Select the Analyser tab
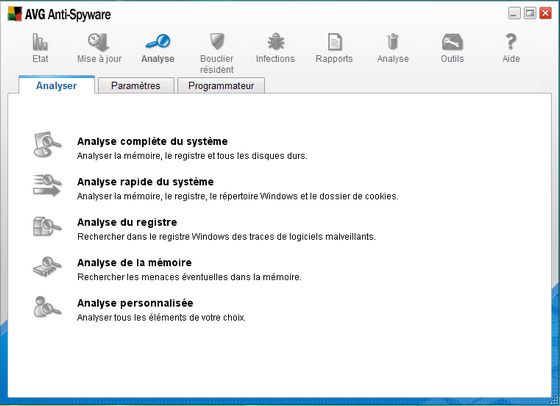Screen dimensions: 560x406 tap(56, 85)
